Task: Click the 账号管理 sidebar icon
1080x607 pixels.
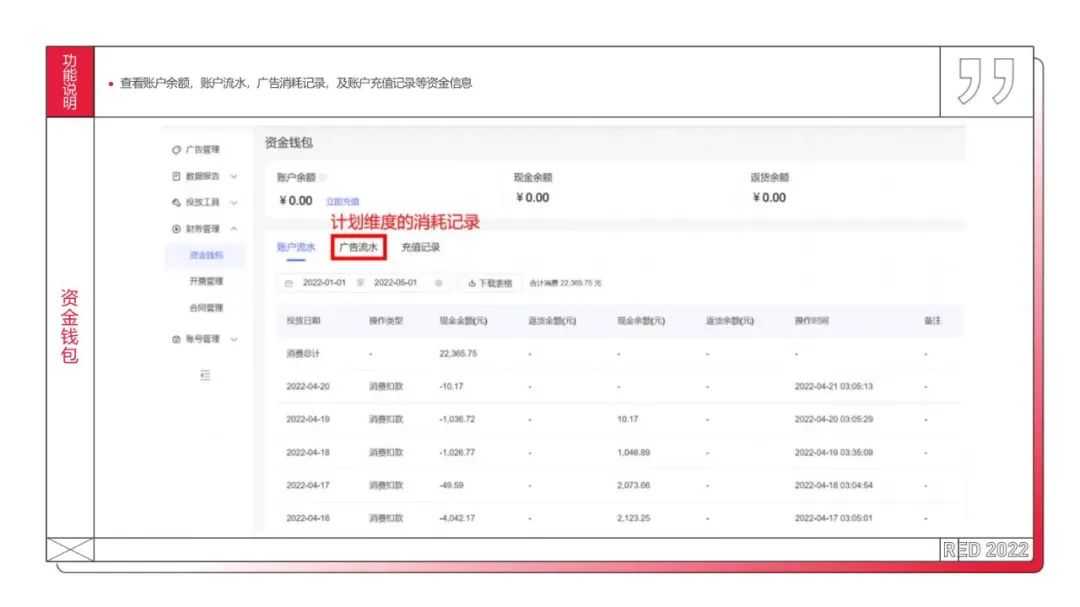Action: tap(176, 339)
